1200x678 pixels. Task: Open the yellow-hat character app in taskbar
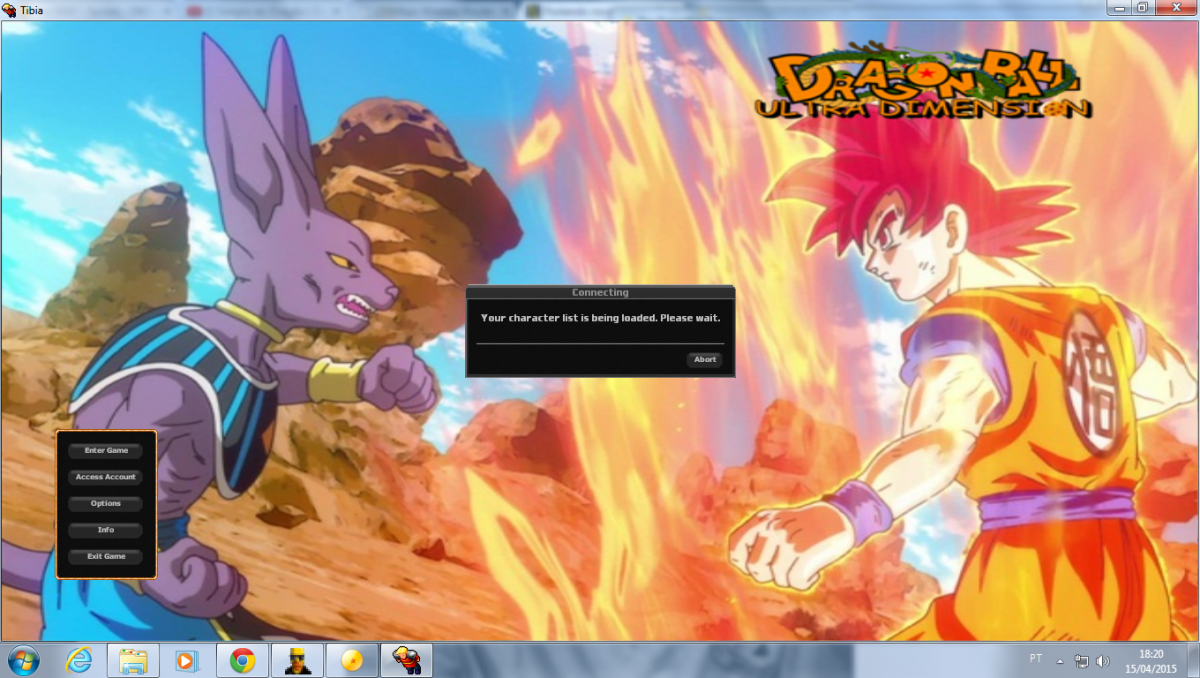[x=297, y=660]
